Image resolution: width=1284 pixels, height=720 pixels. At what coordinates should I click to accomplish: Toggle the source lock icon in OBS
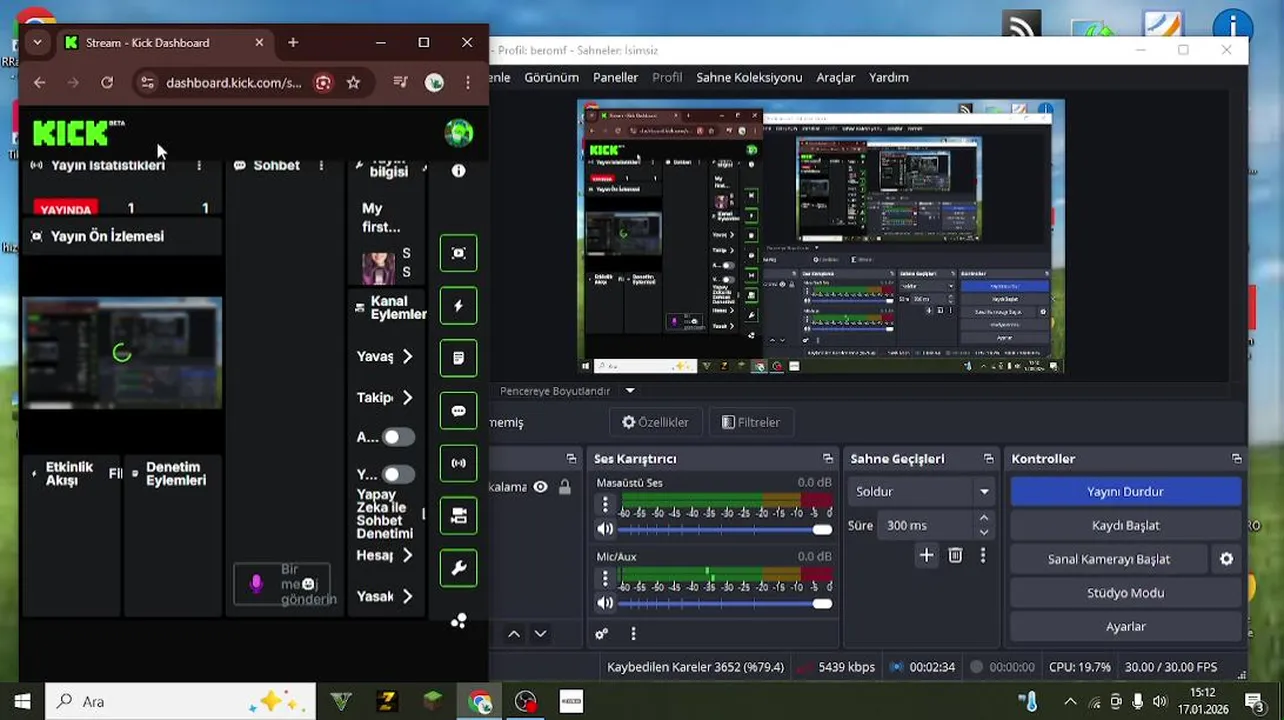(565, 487)
